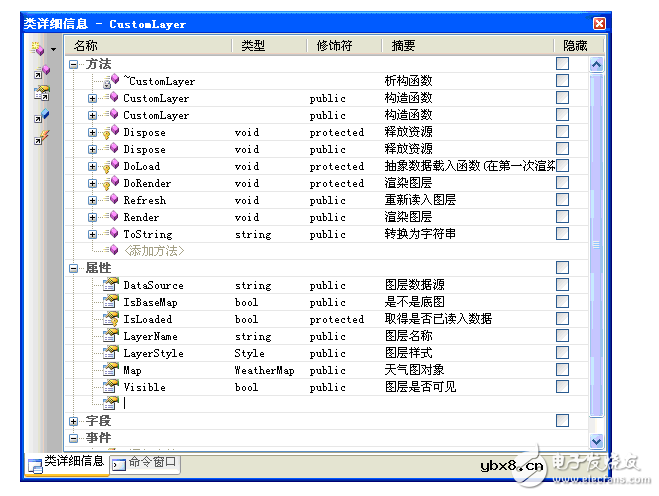
Task: Click the Style type of LayerStyle
Action: 249,353
